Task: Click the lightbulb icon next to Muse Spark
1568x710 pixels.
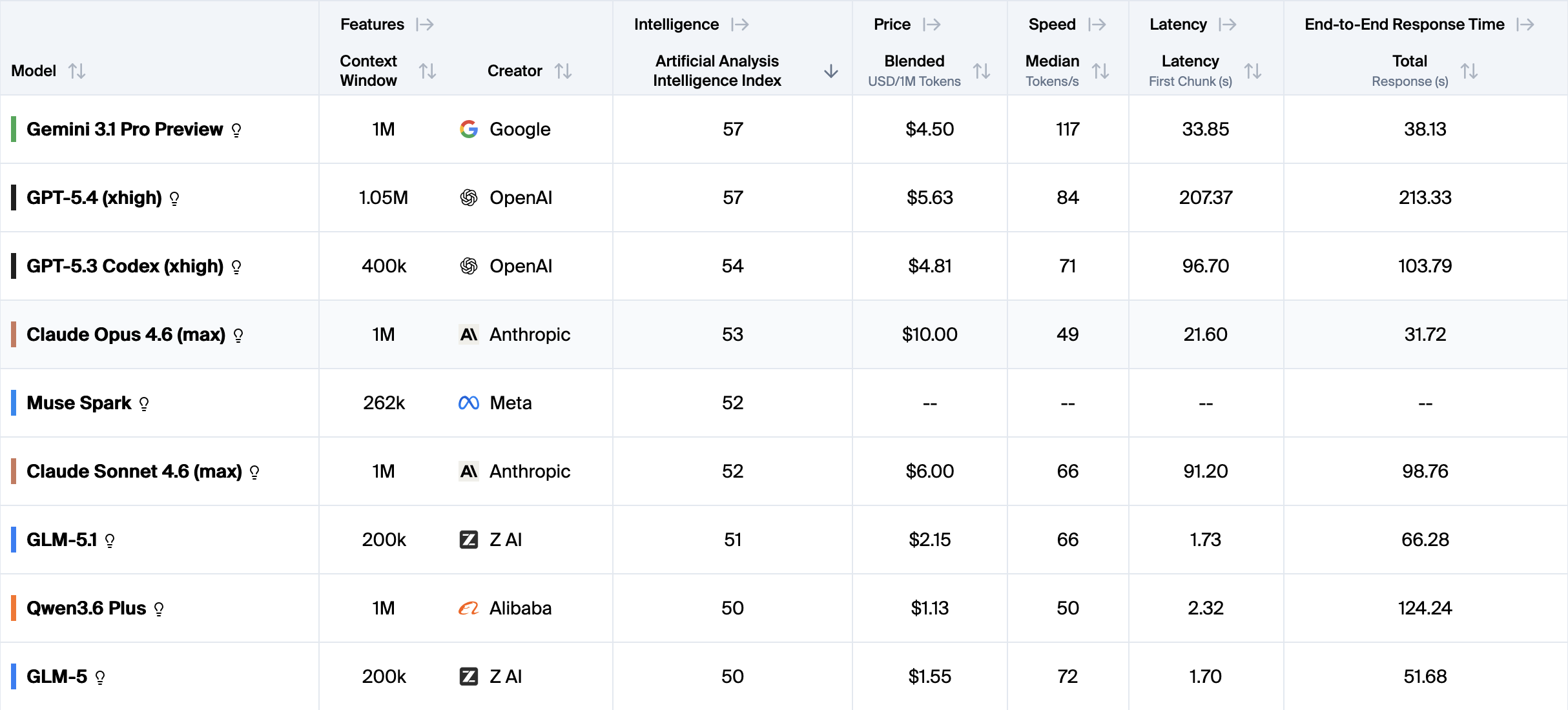Action: click(x=144, y=404)
